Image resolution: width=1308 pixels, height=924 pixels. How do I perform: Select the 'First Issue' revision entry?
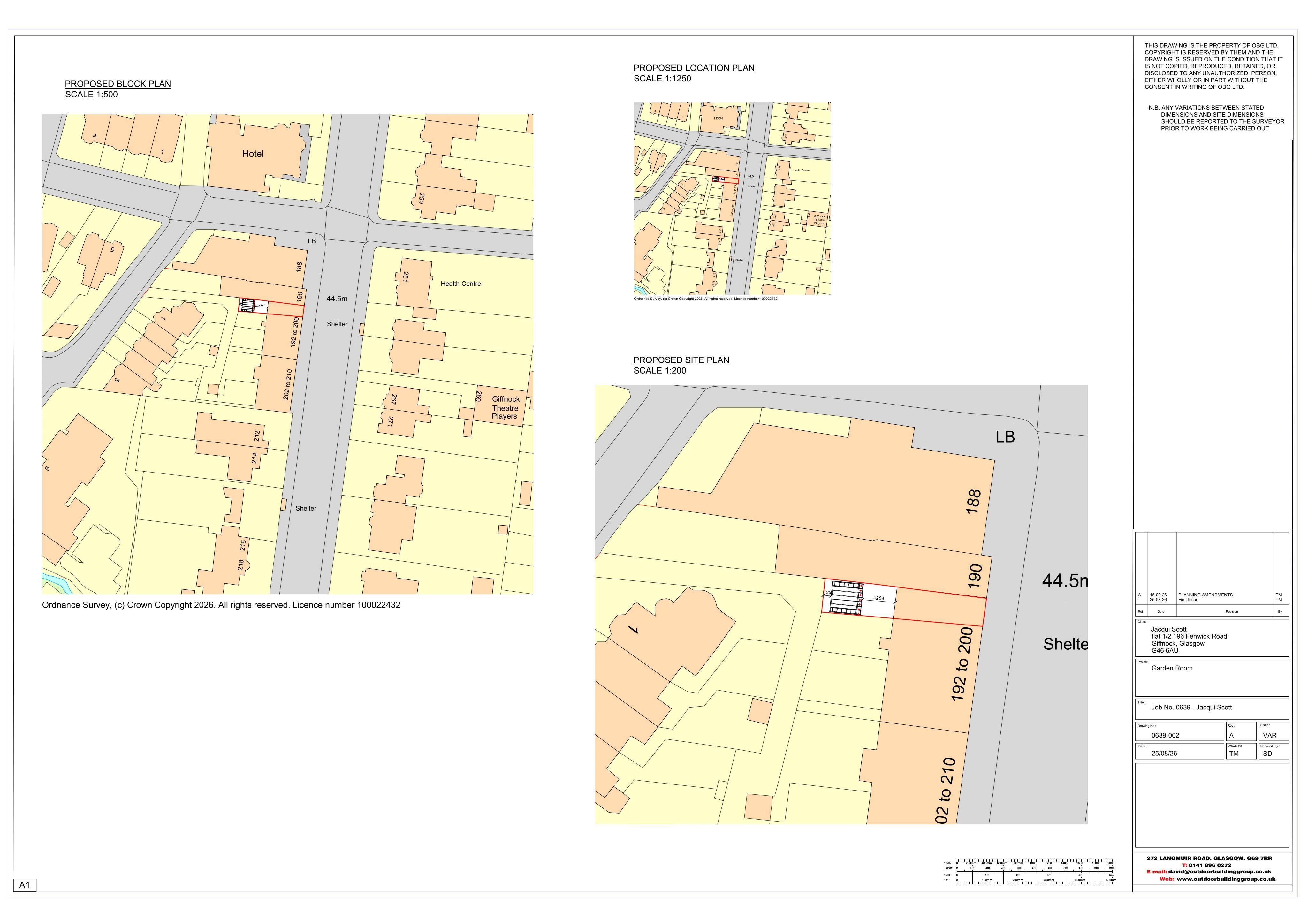[x=1188, y=600]
